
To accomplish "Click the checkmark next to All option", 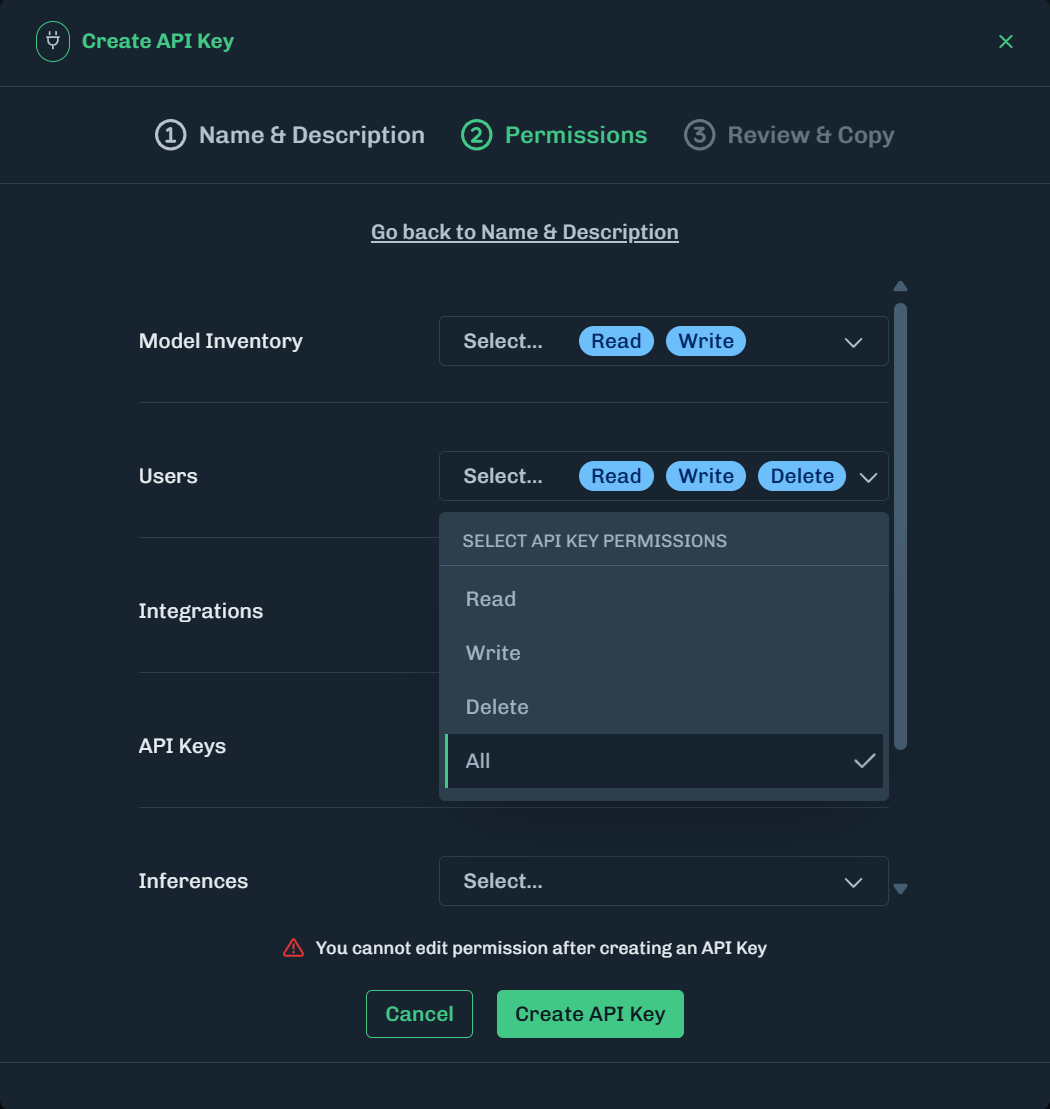I will (864, 761).
